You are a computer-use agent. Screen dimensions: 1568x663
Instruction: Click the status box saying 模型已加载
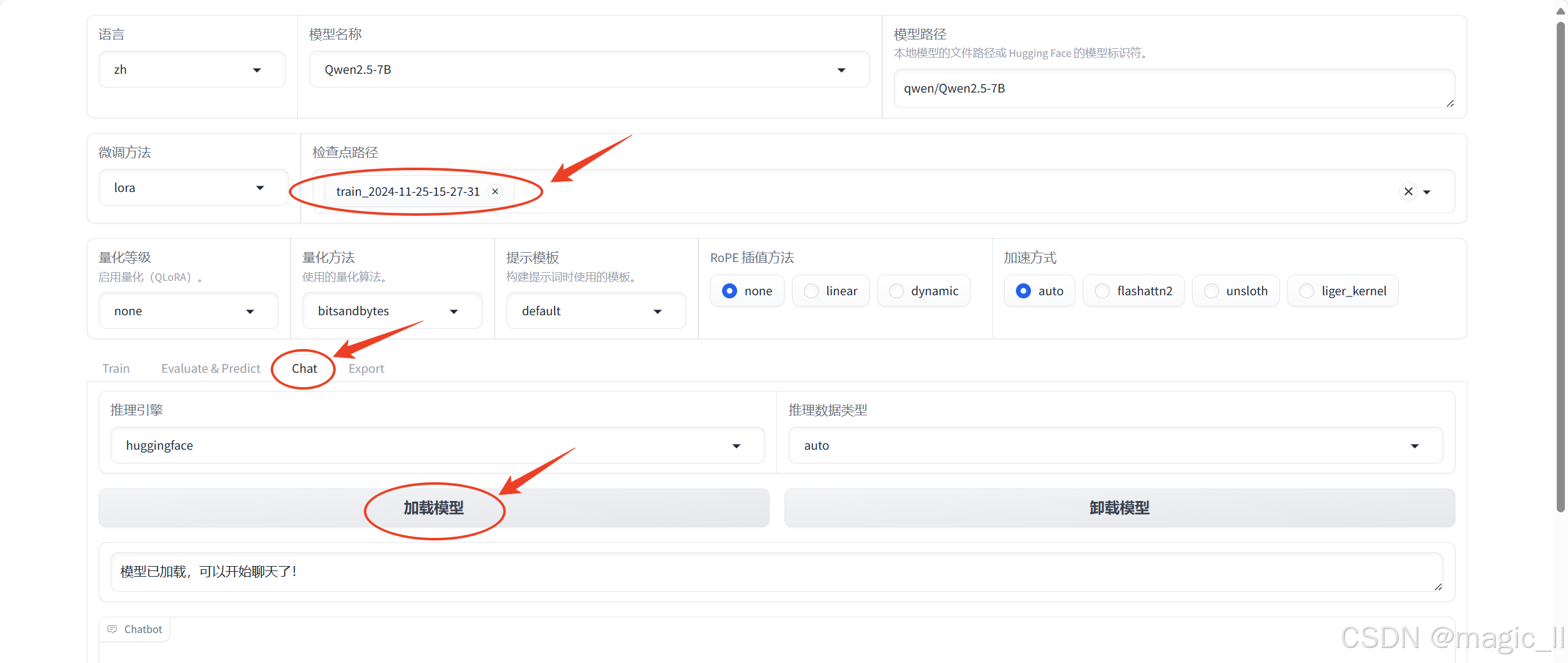[776, 572]
